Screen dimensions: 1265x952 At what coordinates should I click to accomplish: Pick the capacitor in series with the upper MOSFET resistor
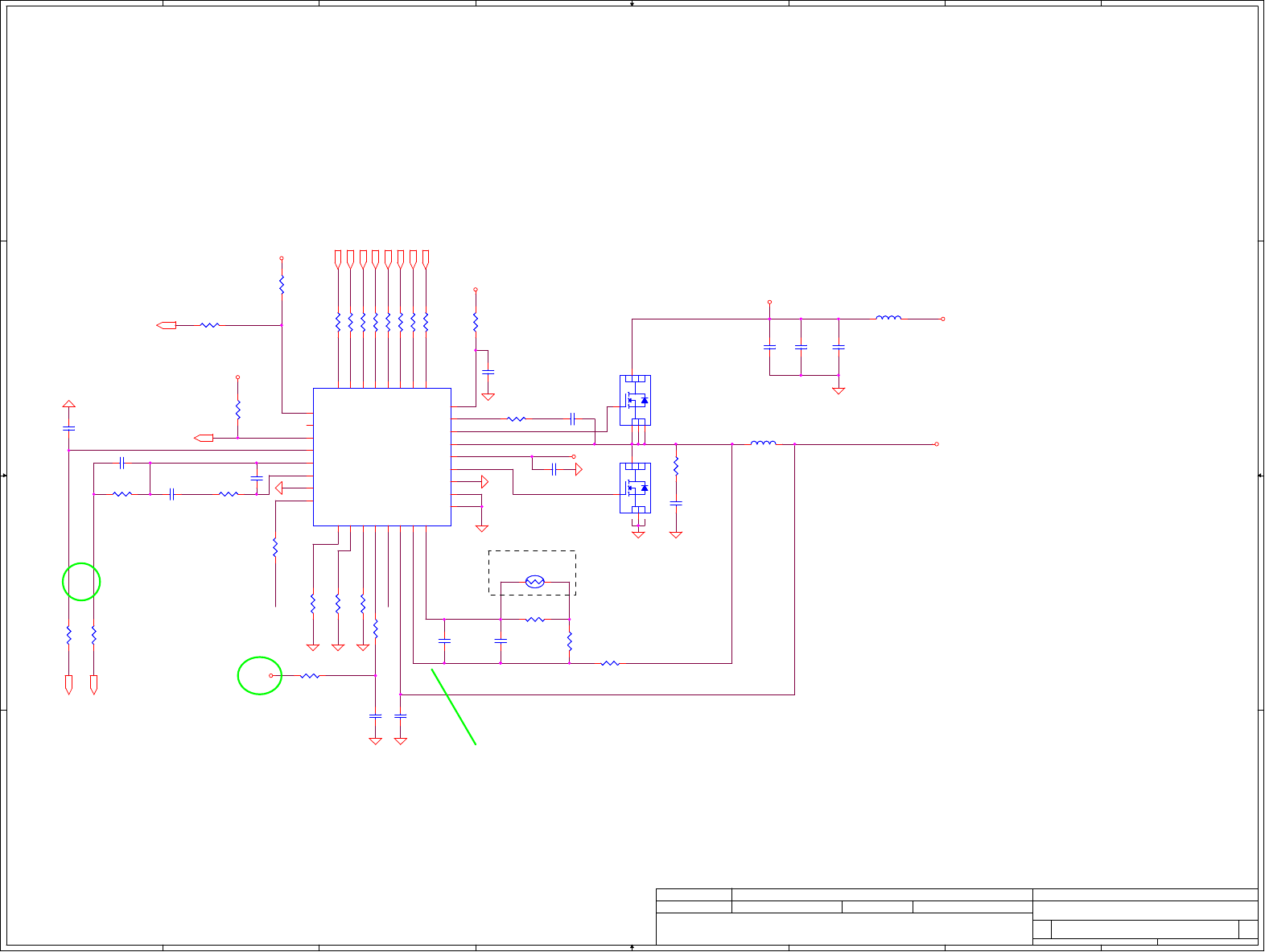(x=572, y=419)
